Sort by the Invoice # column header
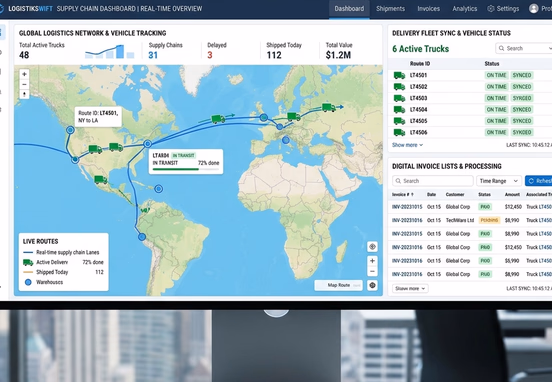The image size is (552, 382). [x=403, y=194]
